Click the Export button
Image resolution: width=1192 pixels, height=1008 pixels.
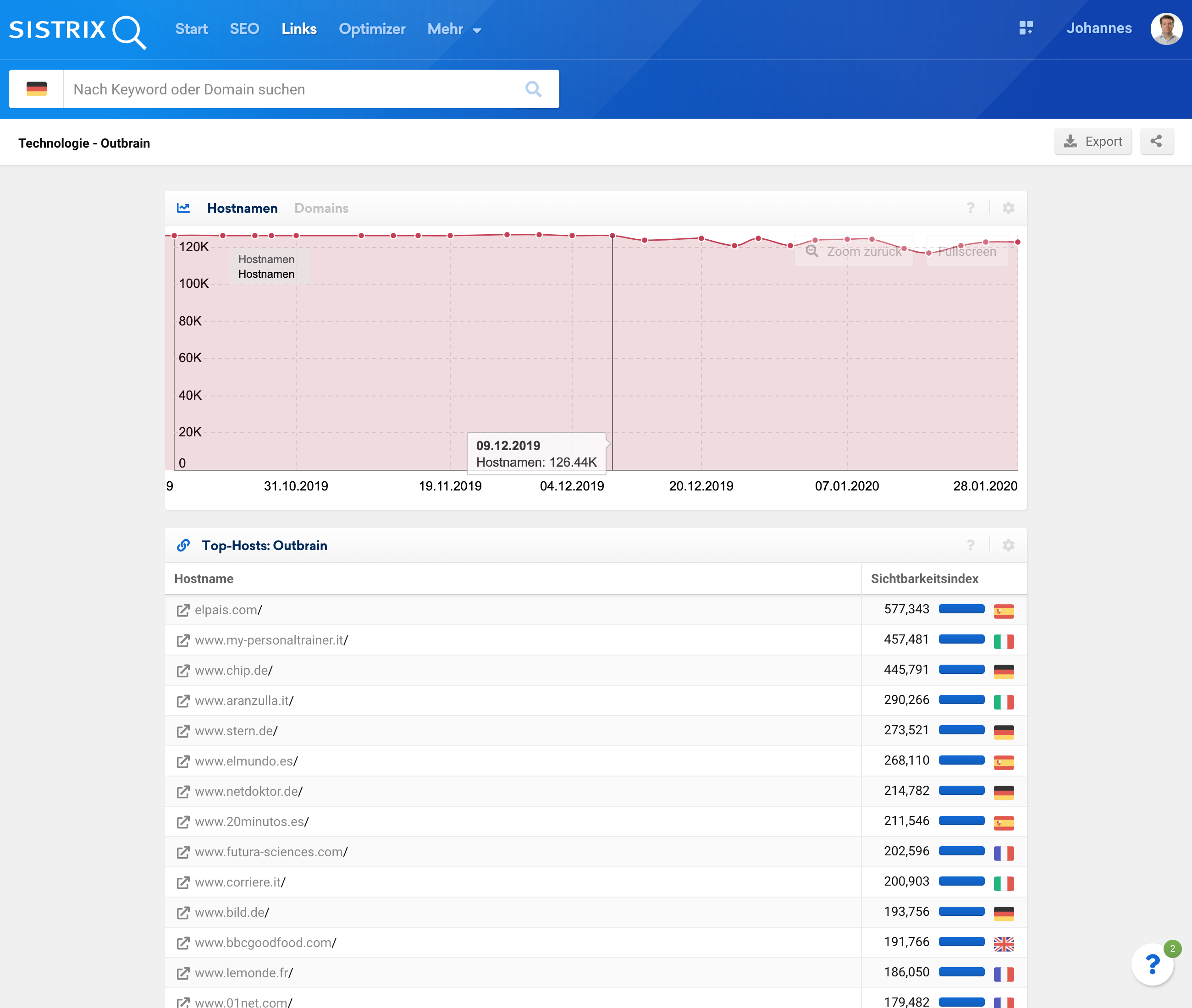tap(1092, 142)
